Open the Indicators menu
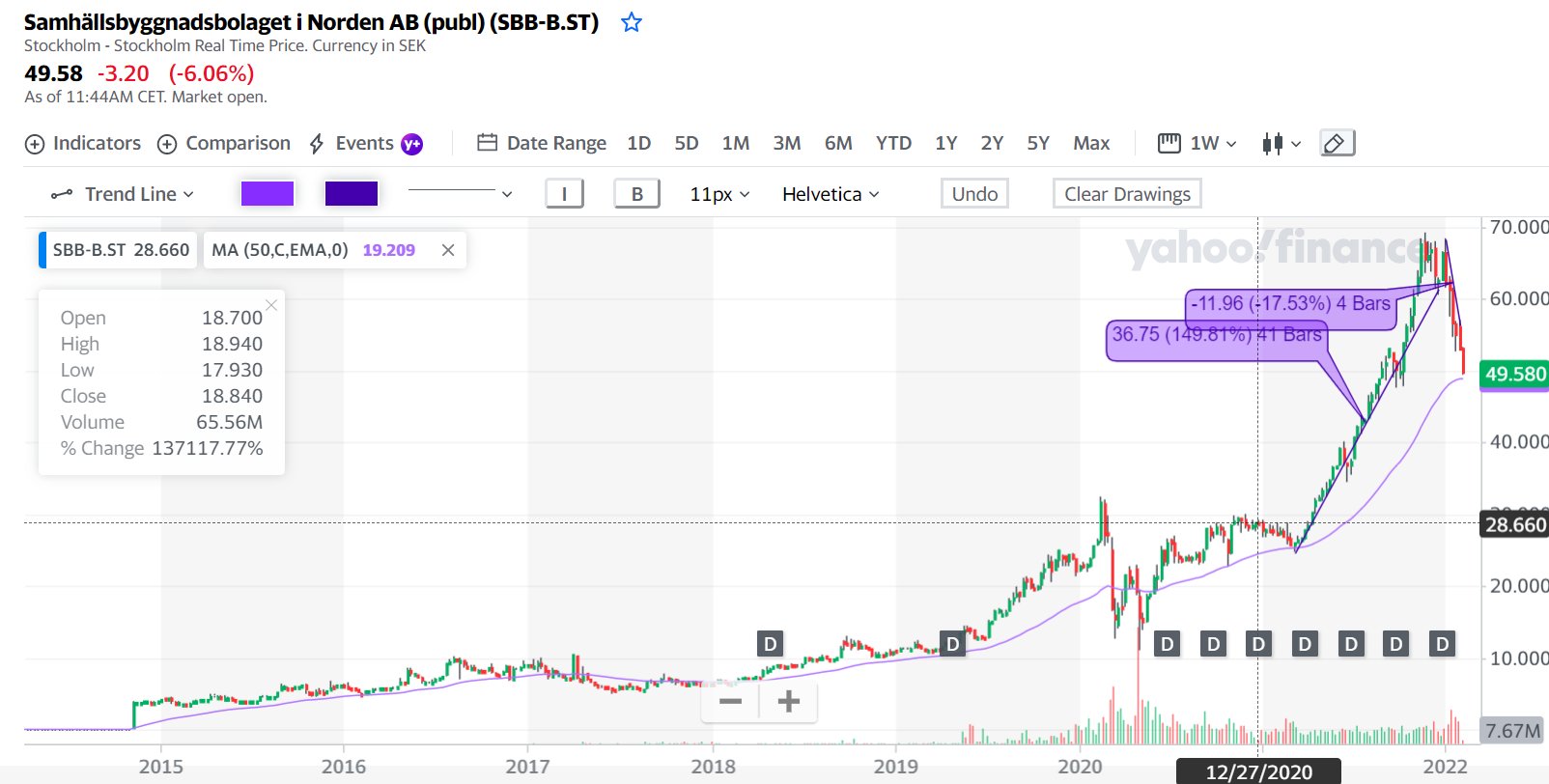 coord(83,144)
